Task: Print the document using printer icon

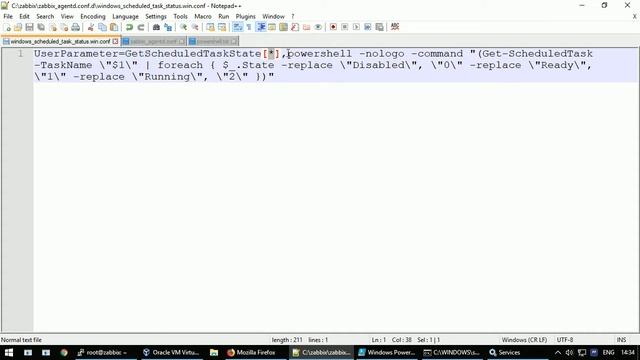Action: (x=76, y=27)
